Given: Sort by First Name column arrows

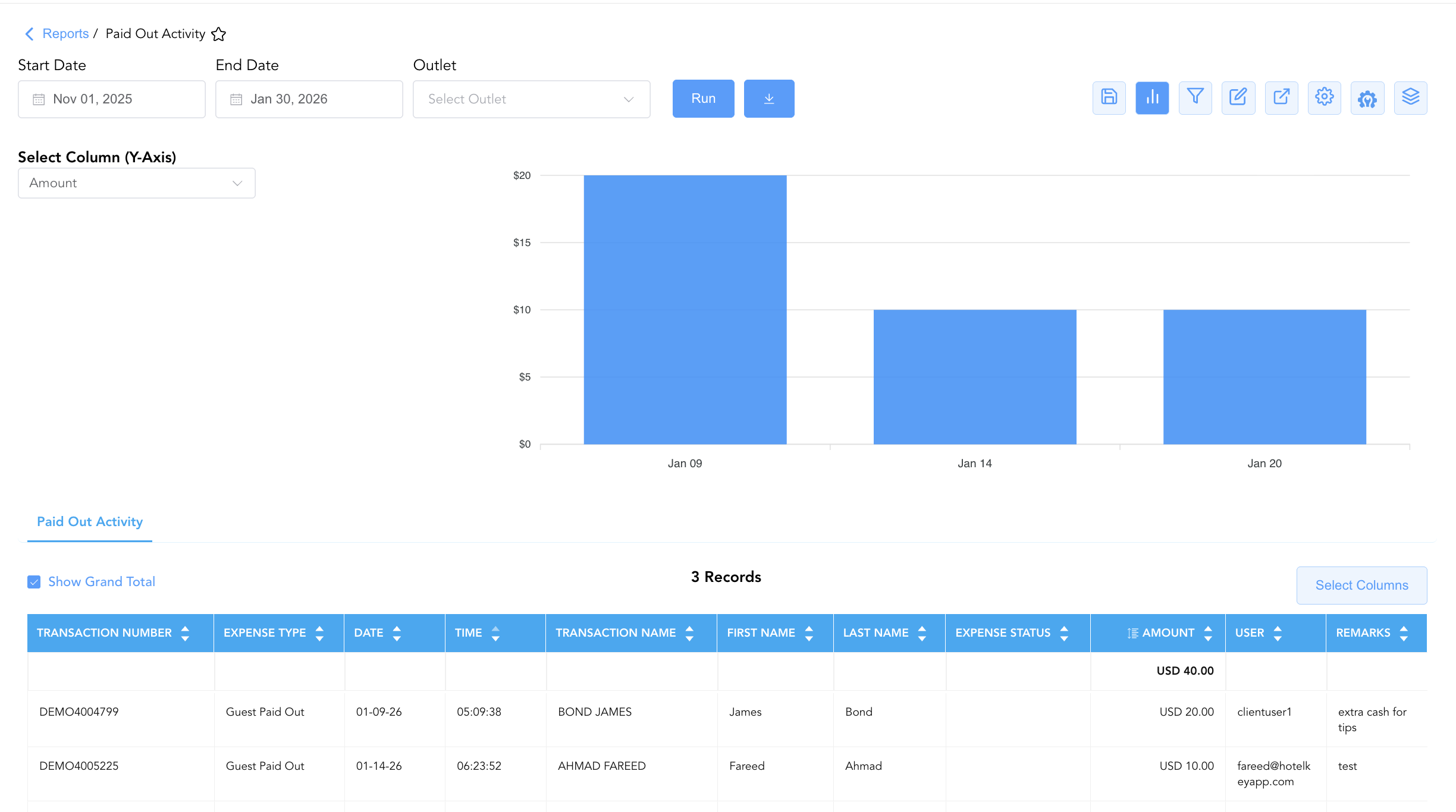Looking at the screenshot, I should 809,633.
